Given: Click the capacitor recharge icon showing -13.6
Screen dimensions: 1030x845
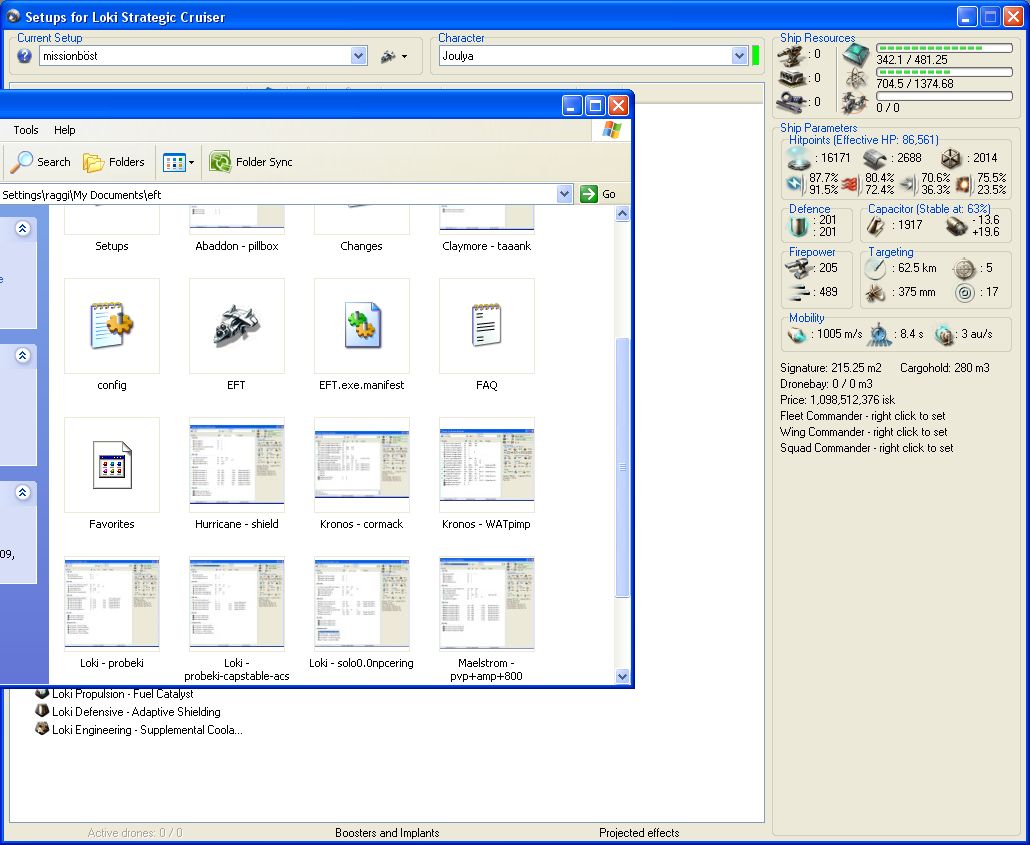Looking at the screenshot, I should tap(956, 226).
